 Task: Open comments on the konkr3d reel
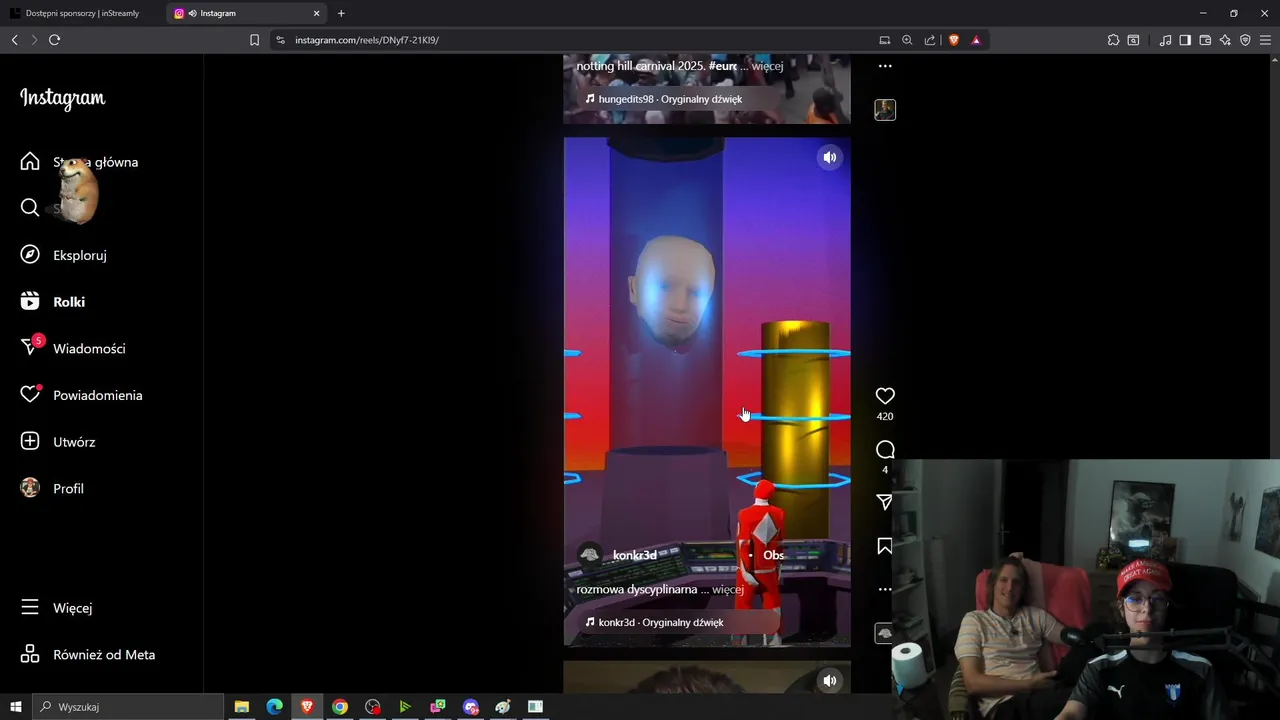[885, 450]
